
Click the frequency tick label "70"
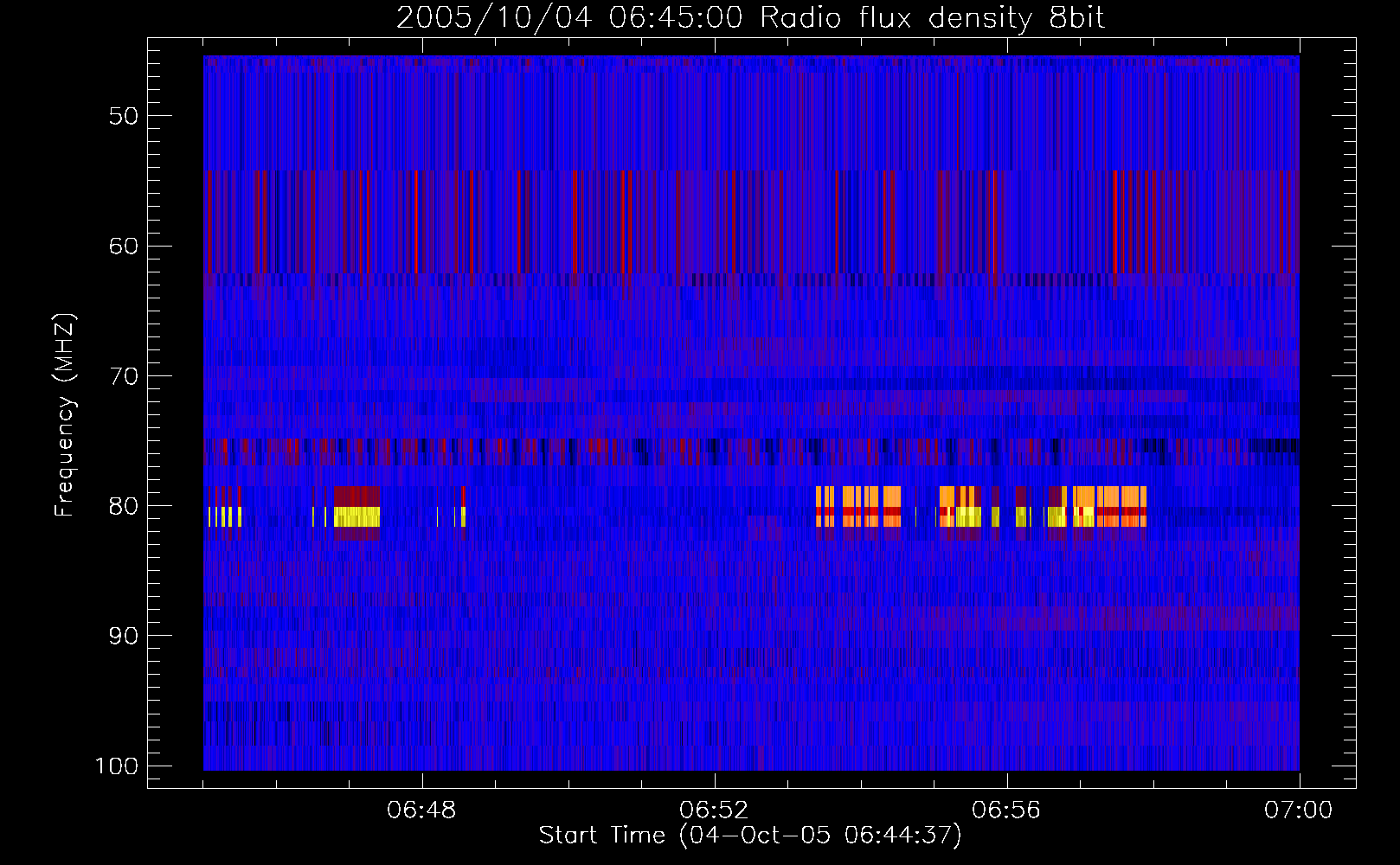(x=124, y=376)
